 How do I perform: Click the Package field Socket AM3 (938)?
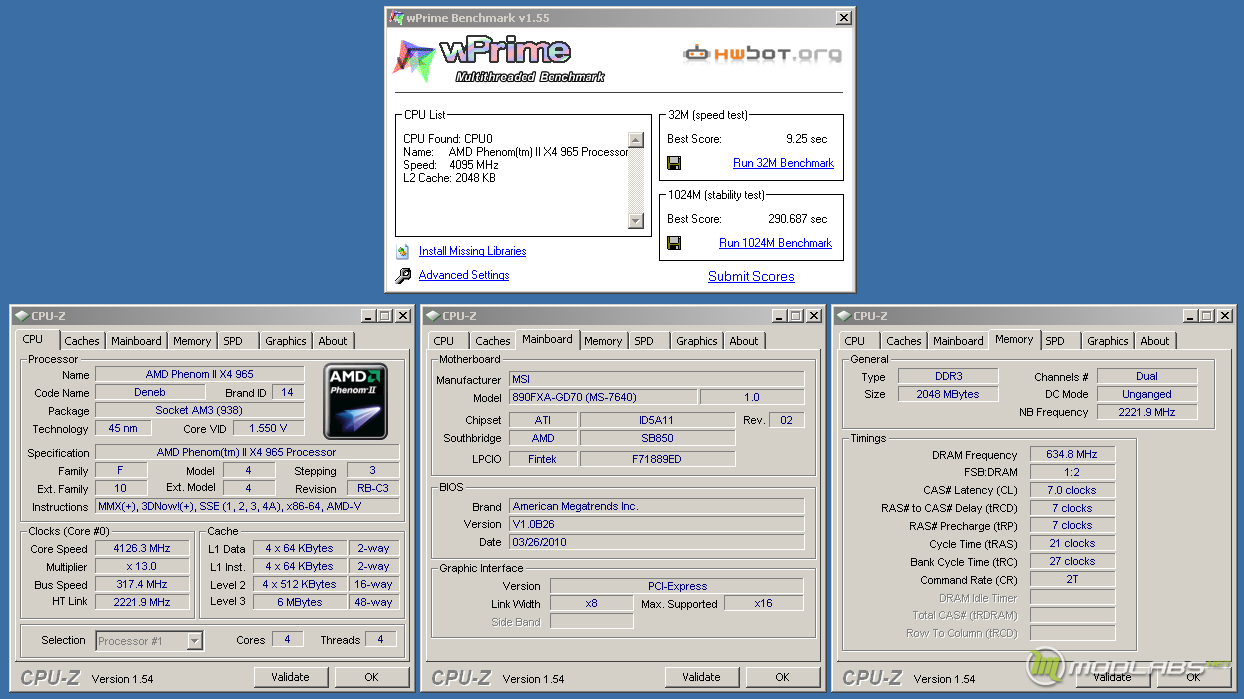point(200,411)
